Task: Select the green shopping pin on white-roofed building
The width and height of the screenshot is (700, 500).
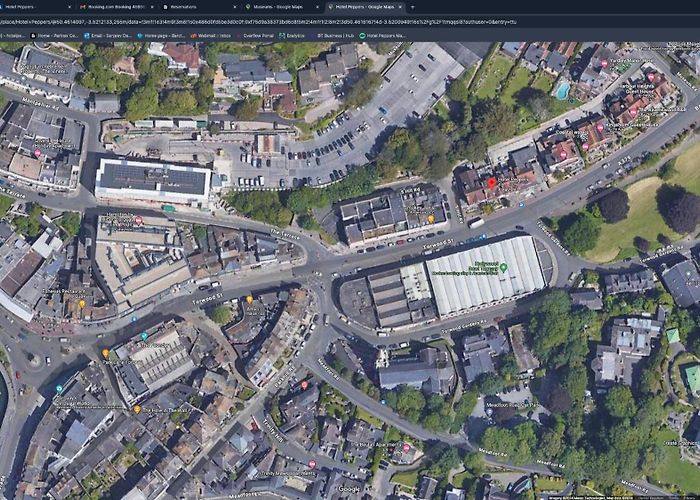Action: pyautogui.click(x=504, y=267)
